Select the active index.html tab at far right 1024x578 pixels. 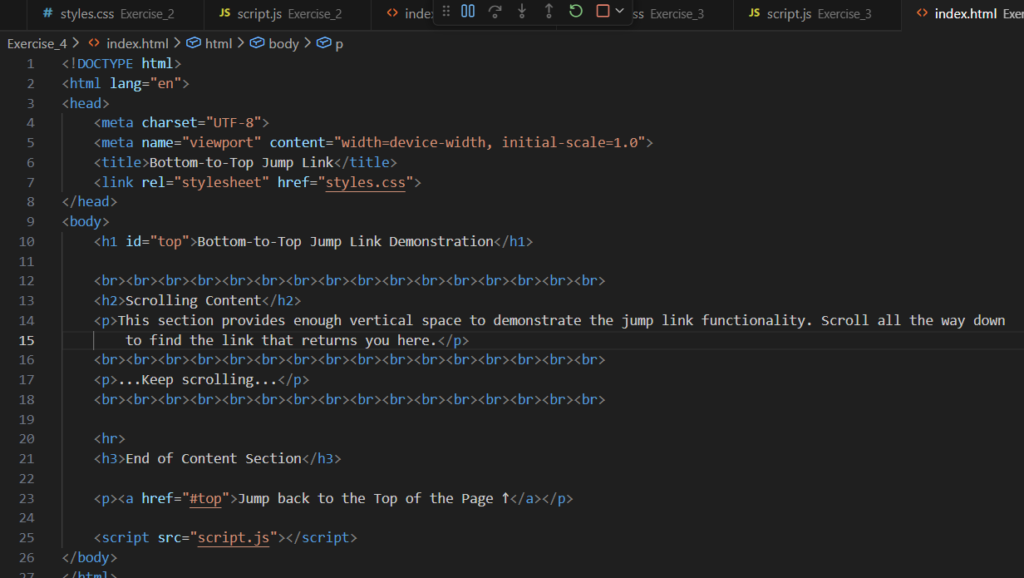(x=965, y=14)
